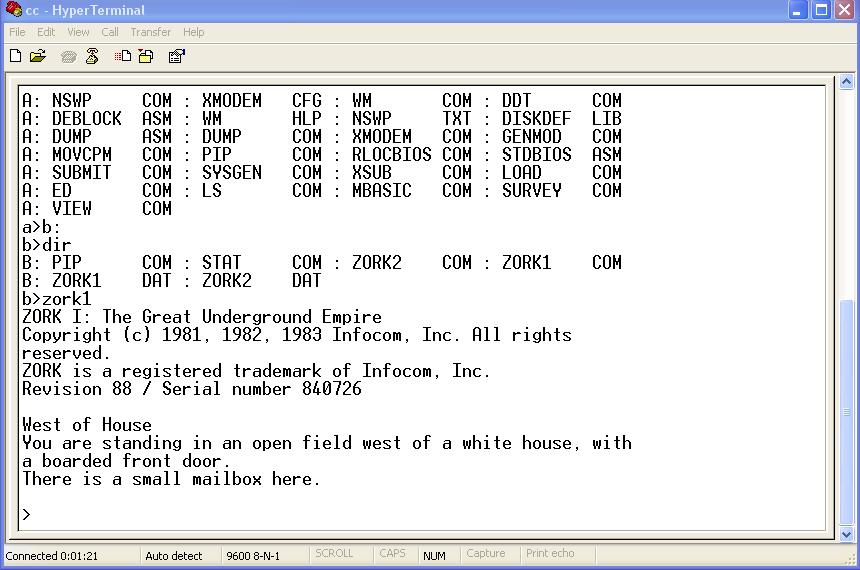This screenshot has height=570, width=860.
Task: Click the 'b>dir' command line text
Action: (x=47, y=245)
